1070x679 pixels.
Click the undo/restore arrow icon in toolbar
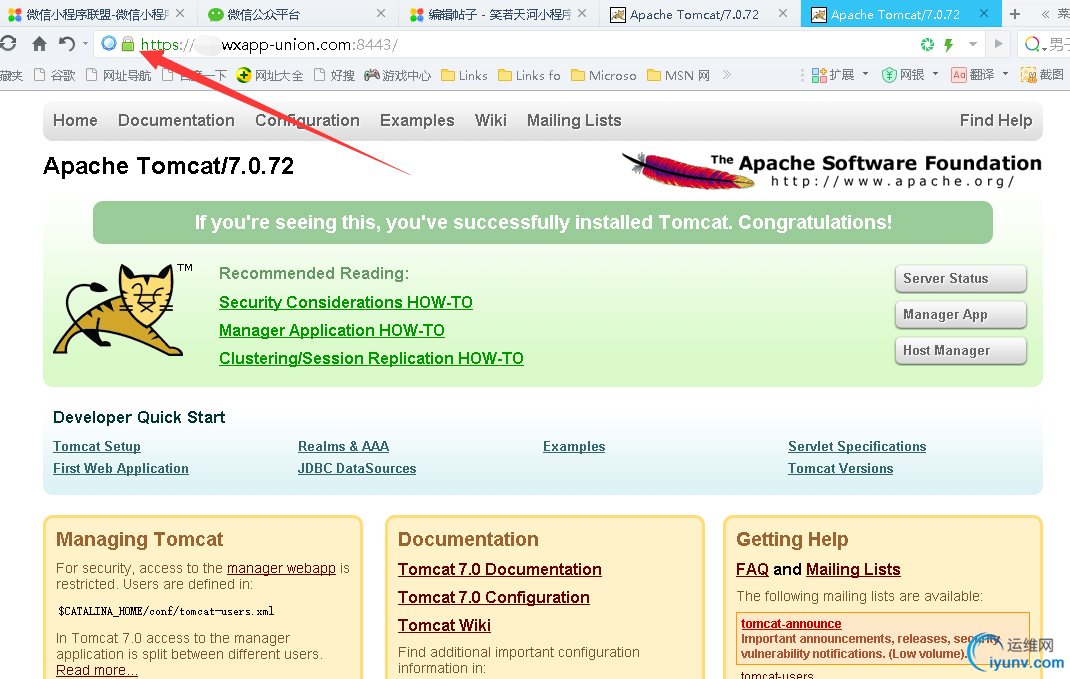[66, 44]
